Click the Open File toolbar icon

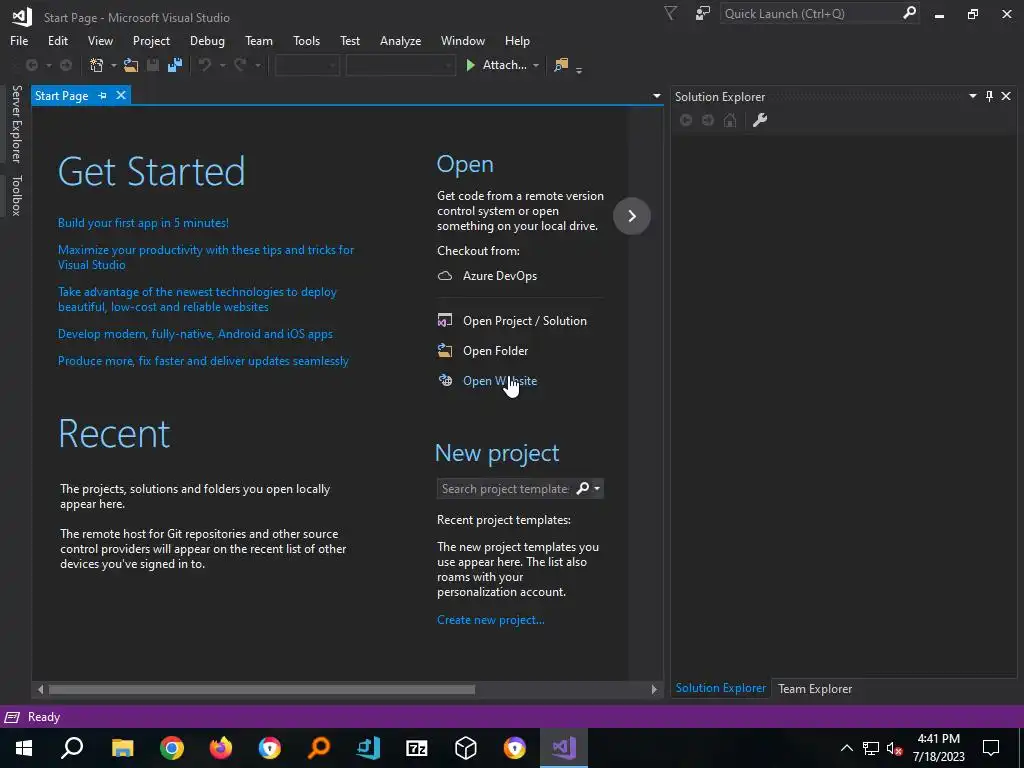click(131, 65)
